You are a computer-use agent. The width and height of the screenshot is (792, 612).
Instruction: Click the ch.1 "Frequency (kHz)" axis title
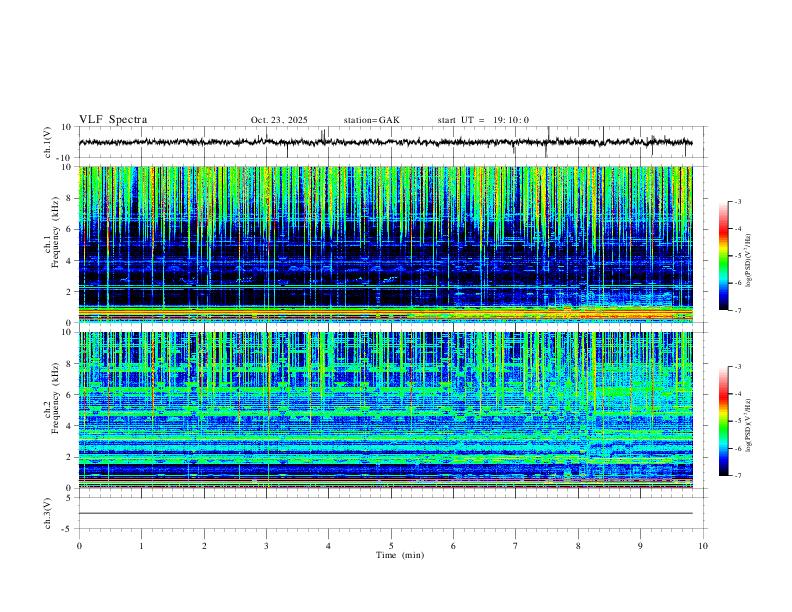(54, 232)
